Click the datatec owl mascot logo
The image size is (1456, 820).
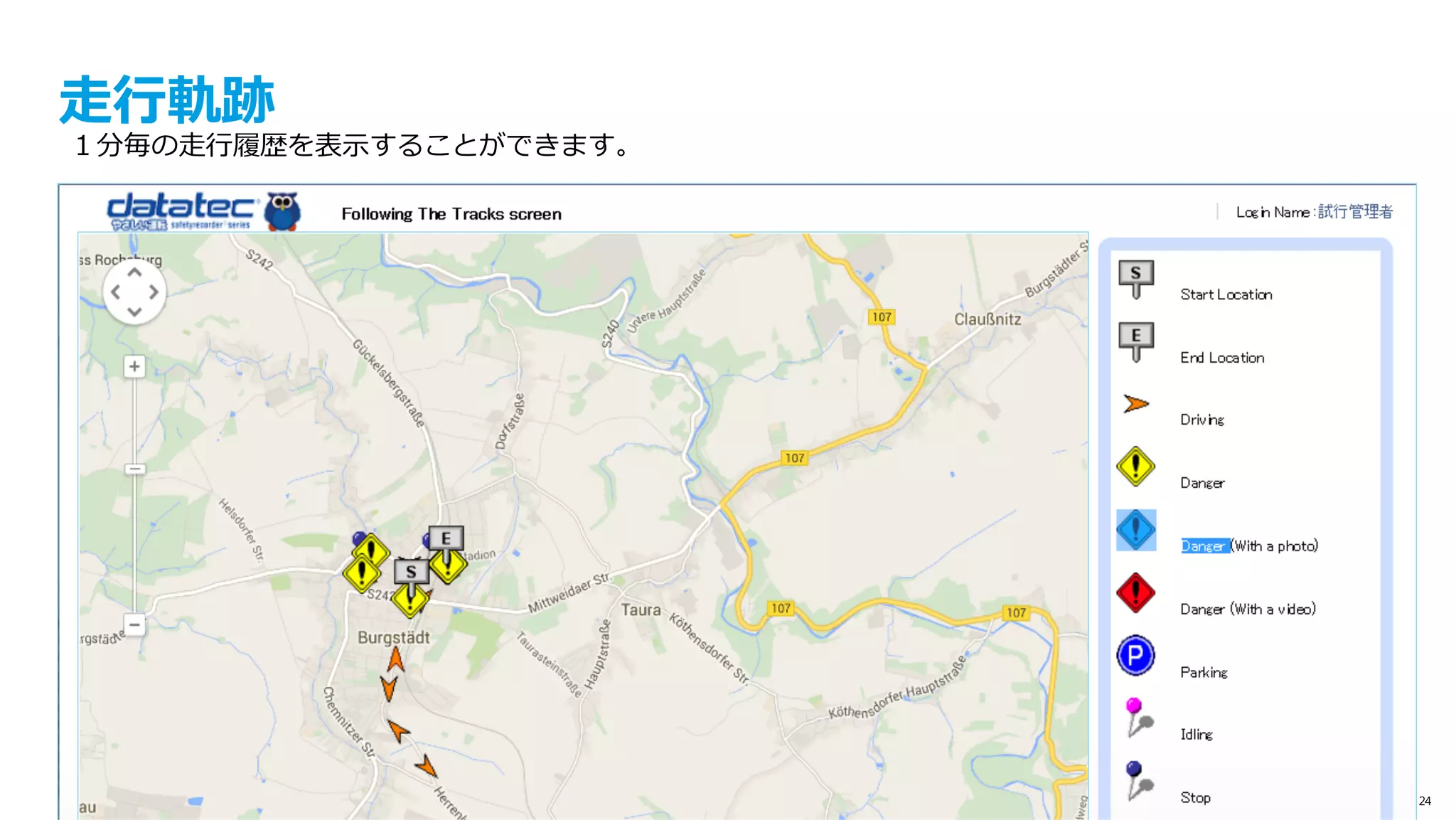(x=282, y=211)
